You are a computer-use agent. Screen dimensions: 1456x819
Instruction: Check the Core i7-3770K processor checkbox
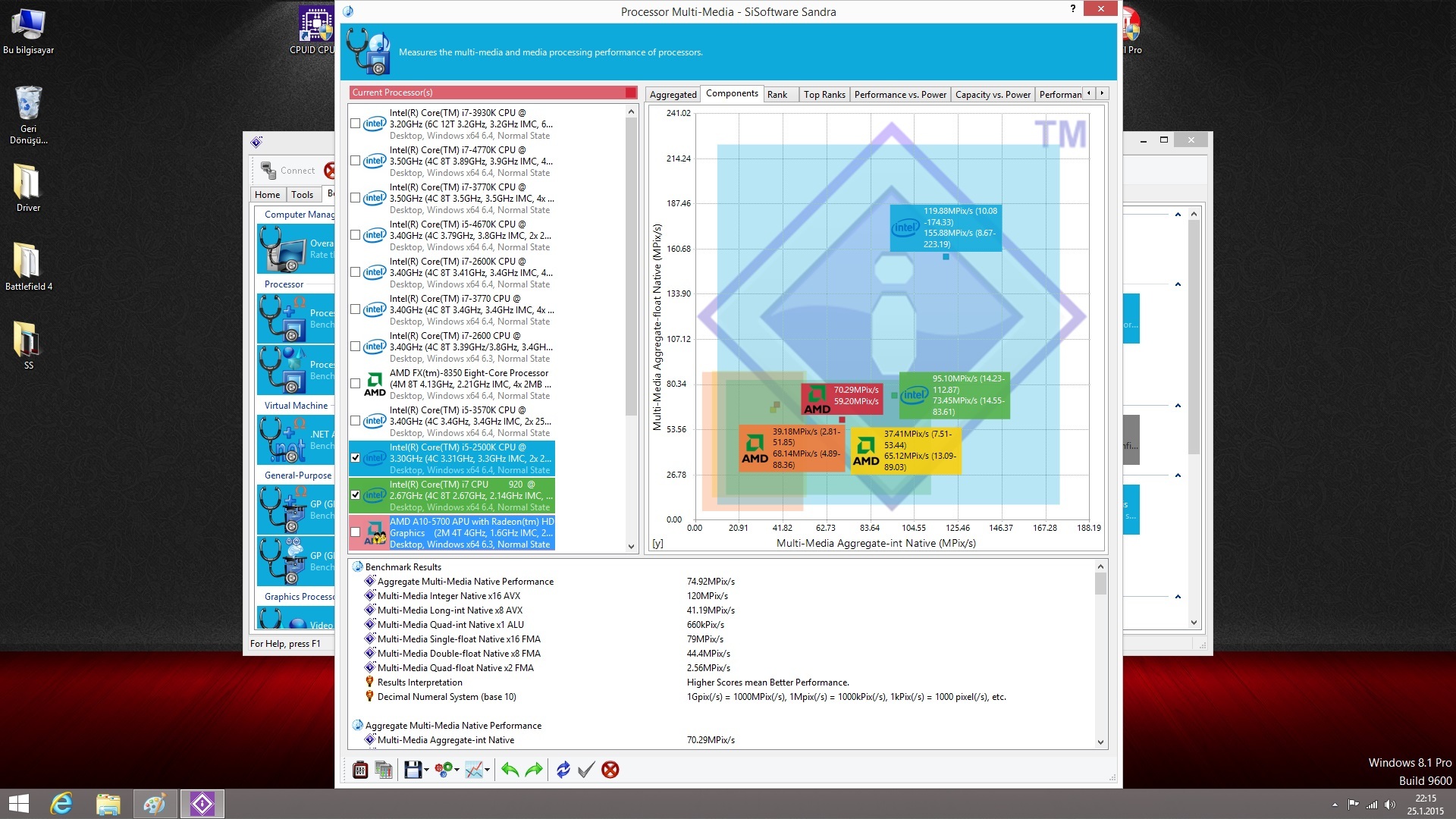coord(355,197)
